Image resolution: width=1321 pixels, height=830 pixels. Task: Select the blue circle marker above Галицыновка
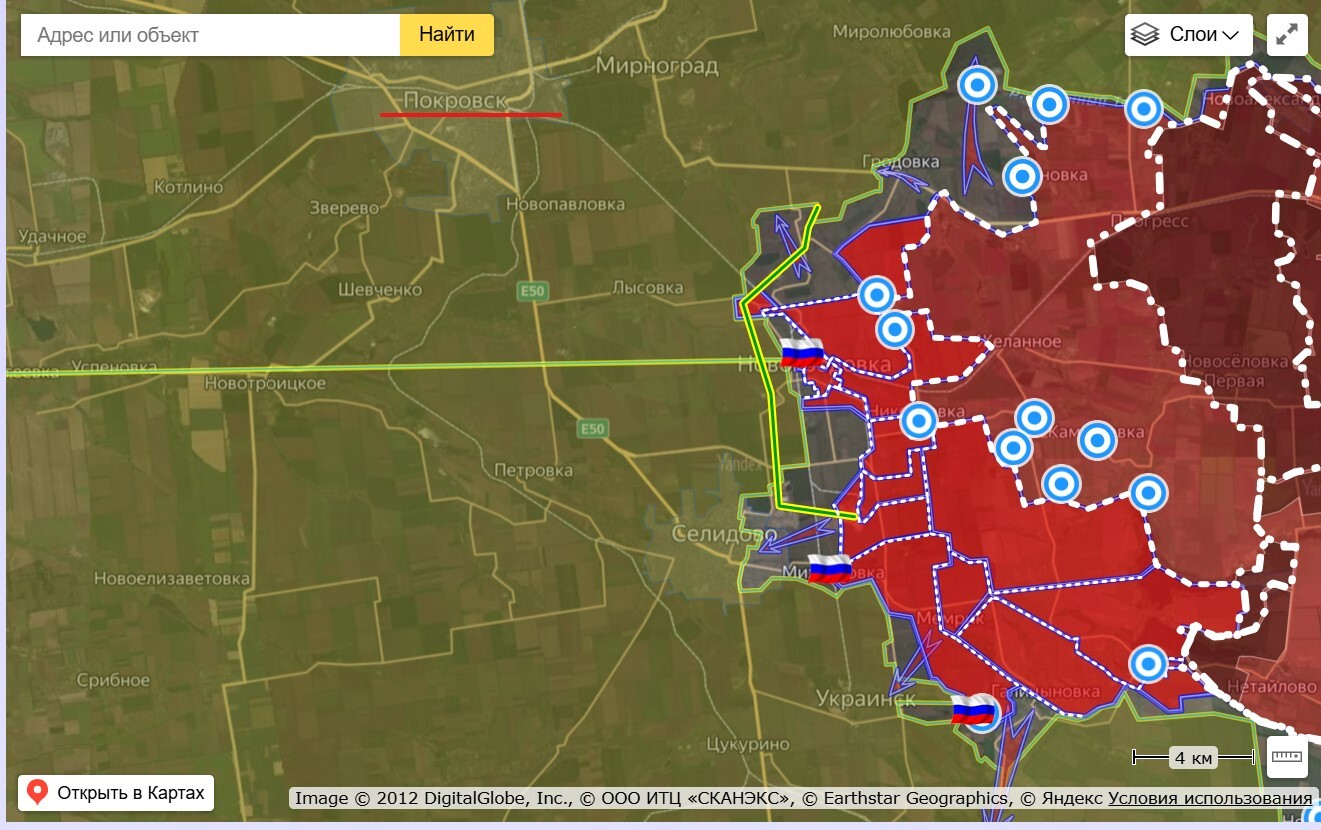tap(1148, 663)
